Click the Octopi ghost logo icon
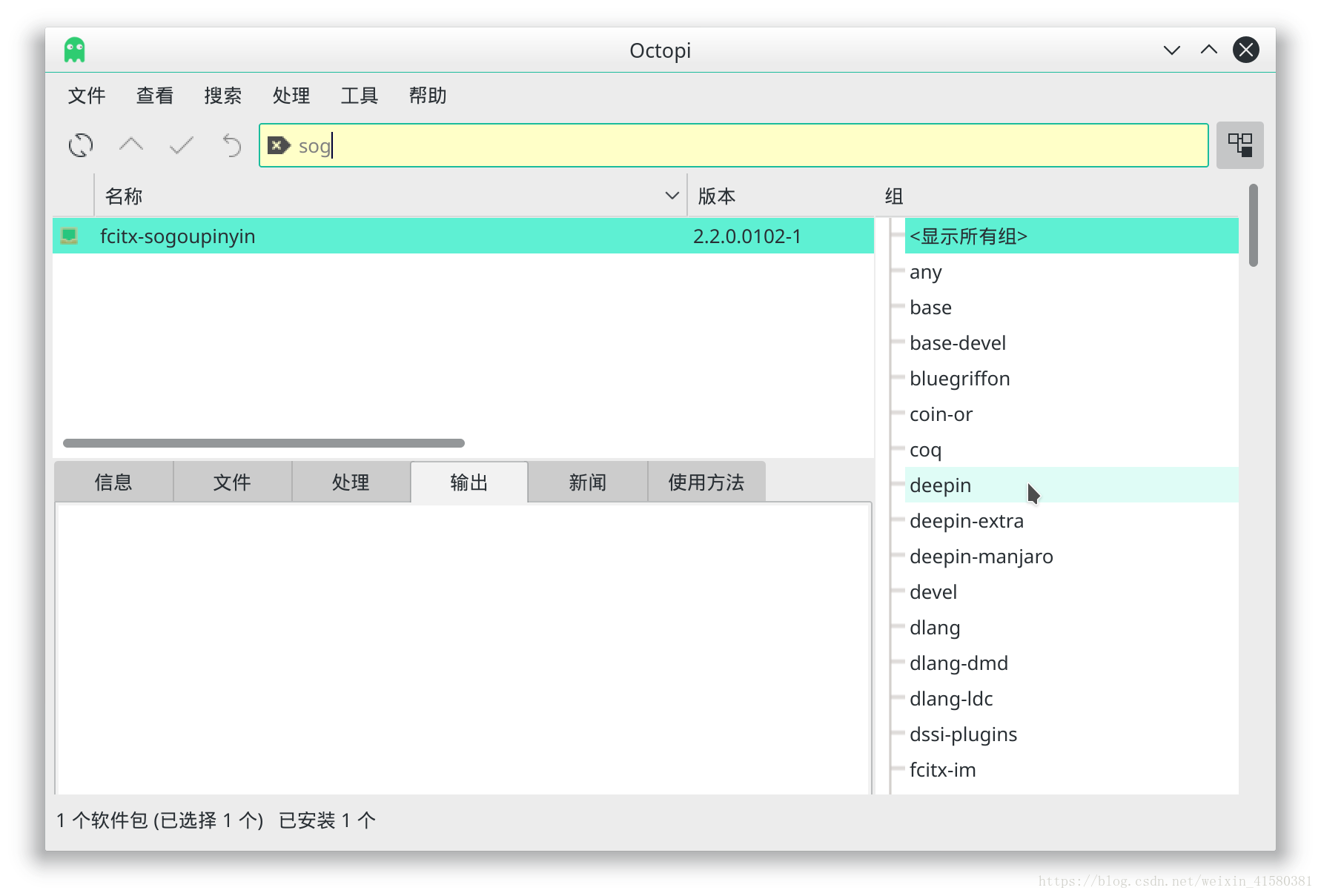The width and height of the screenshot is (1321, 896). pyautogui.click(x=75, y=50)
